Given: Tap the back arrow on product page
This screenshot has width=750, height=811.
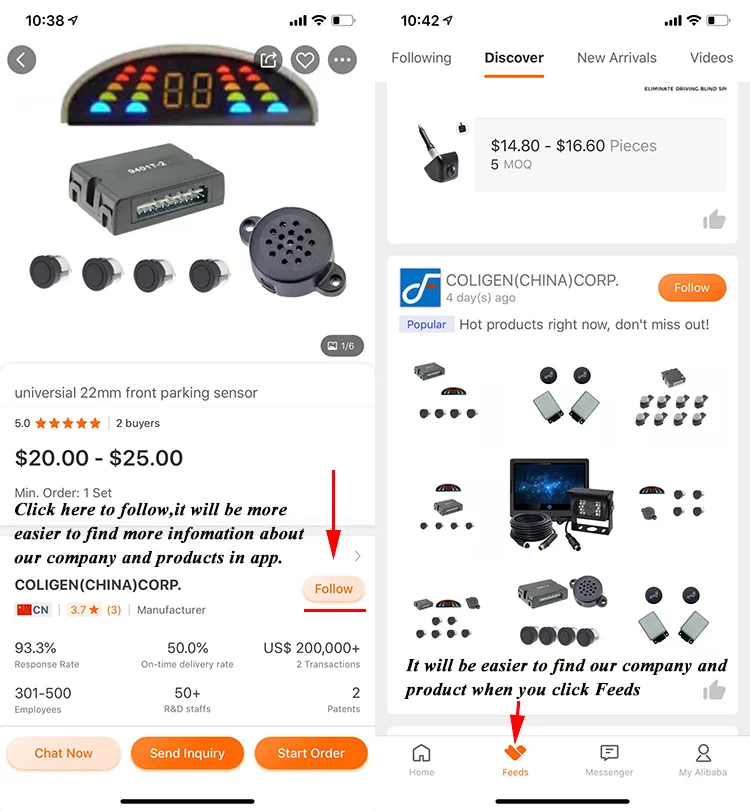Looking at the screenshot, I should tap(22, 60).
